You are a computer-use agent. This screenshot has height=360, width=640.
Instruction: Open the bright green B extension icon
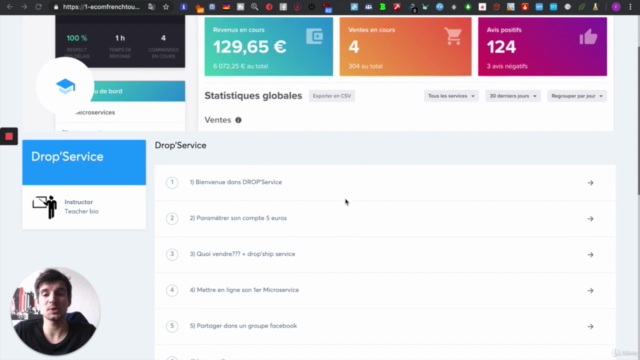382,7
